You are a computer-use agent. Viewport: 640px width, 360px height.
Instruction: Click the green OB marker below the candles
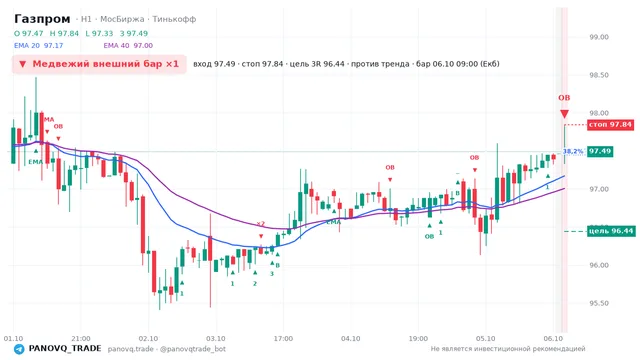(x=429, y=237)
